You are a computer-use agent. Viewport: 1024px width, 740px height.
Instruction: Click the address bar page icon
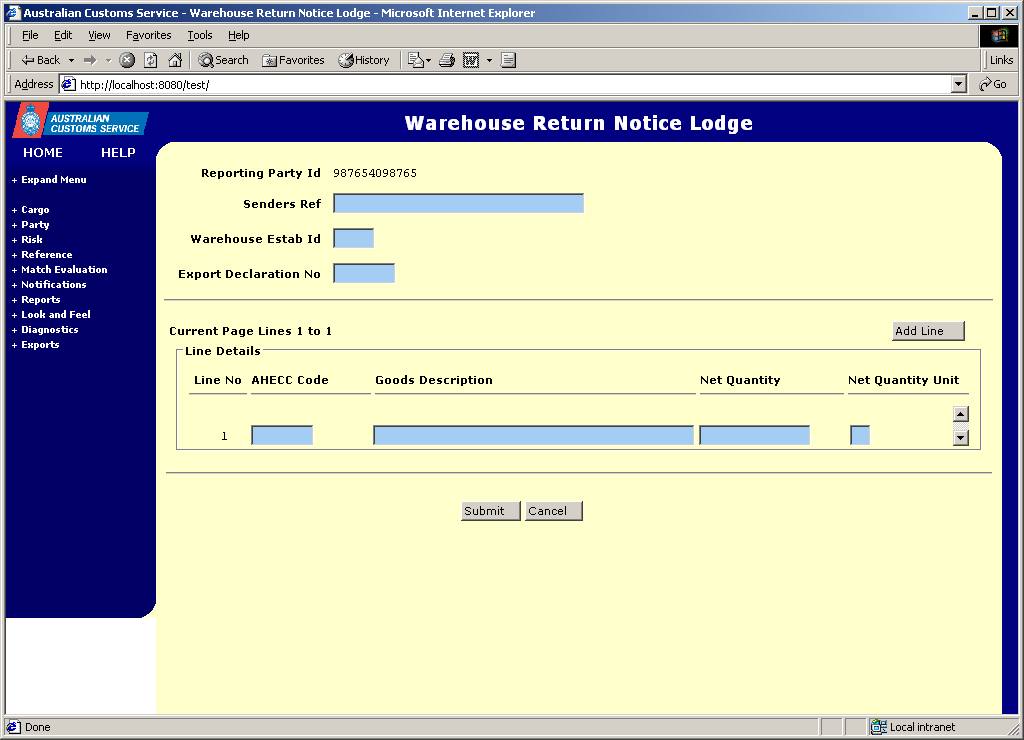click(69, 84)
